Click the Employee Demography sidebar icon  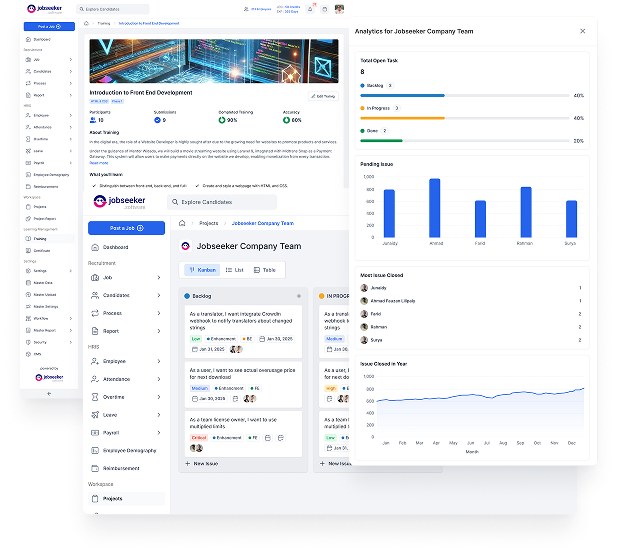click(x=95, y=451)
